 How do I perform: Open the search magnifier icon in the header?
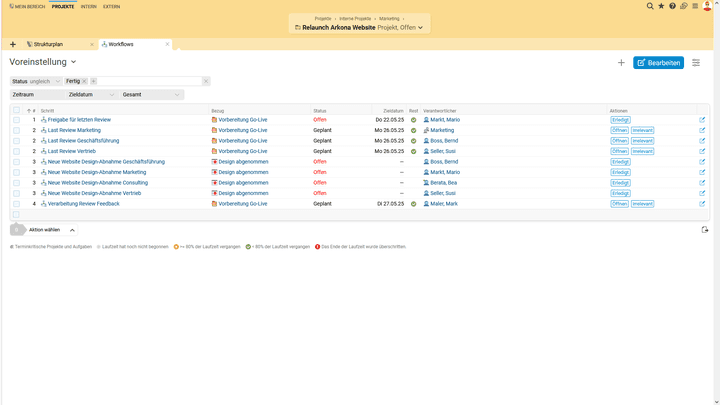tap(650, 6)
